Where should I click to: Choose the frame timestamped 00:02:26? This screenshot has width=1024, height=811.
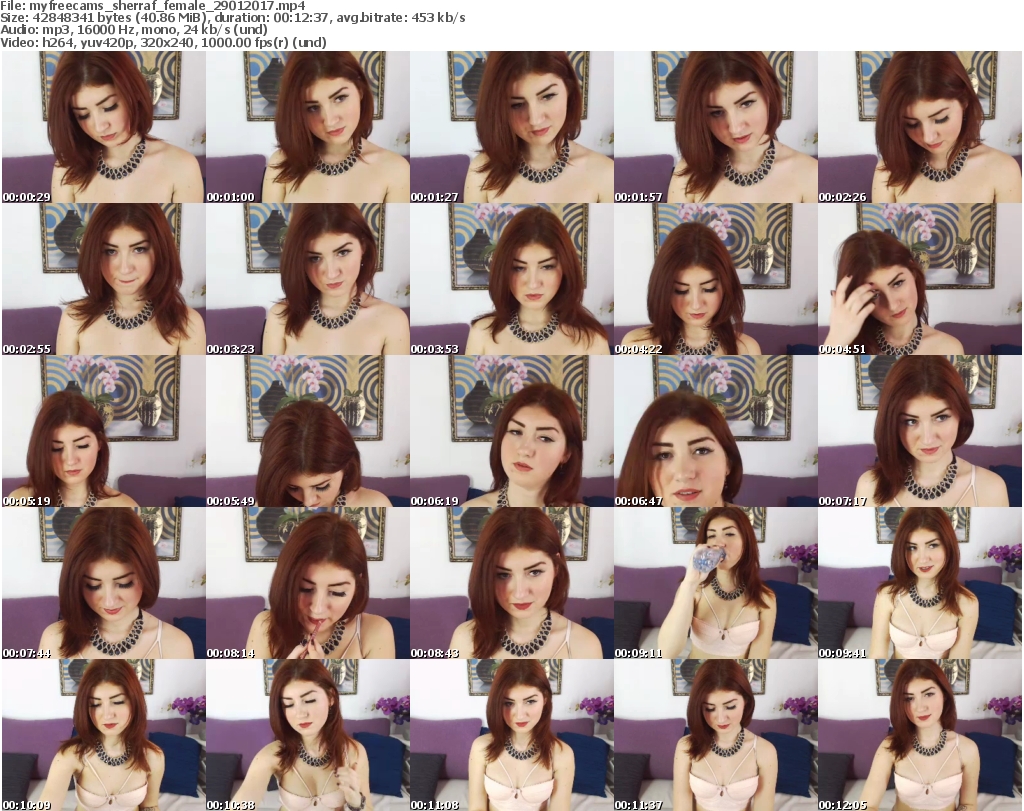click(920, 128)
